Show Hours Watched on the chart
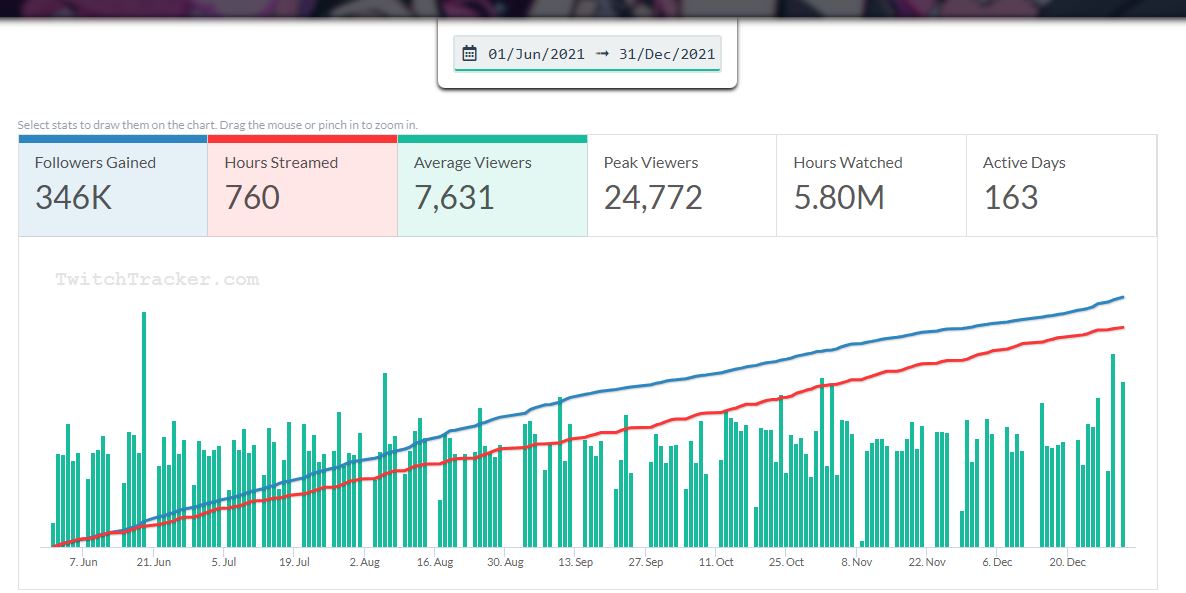This screenshot has width=1186, height=593. point(871,185)
